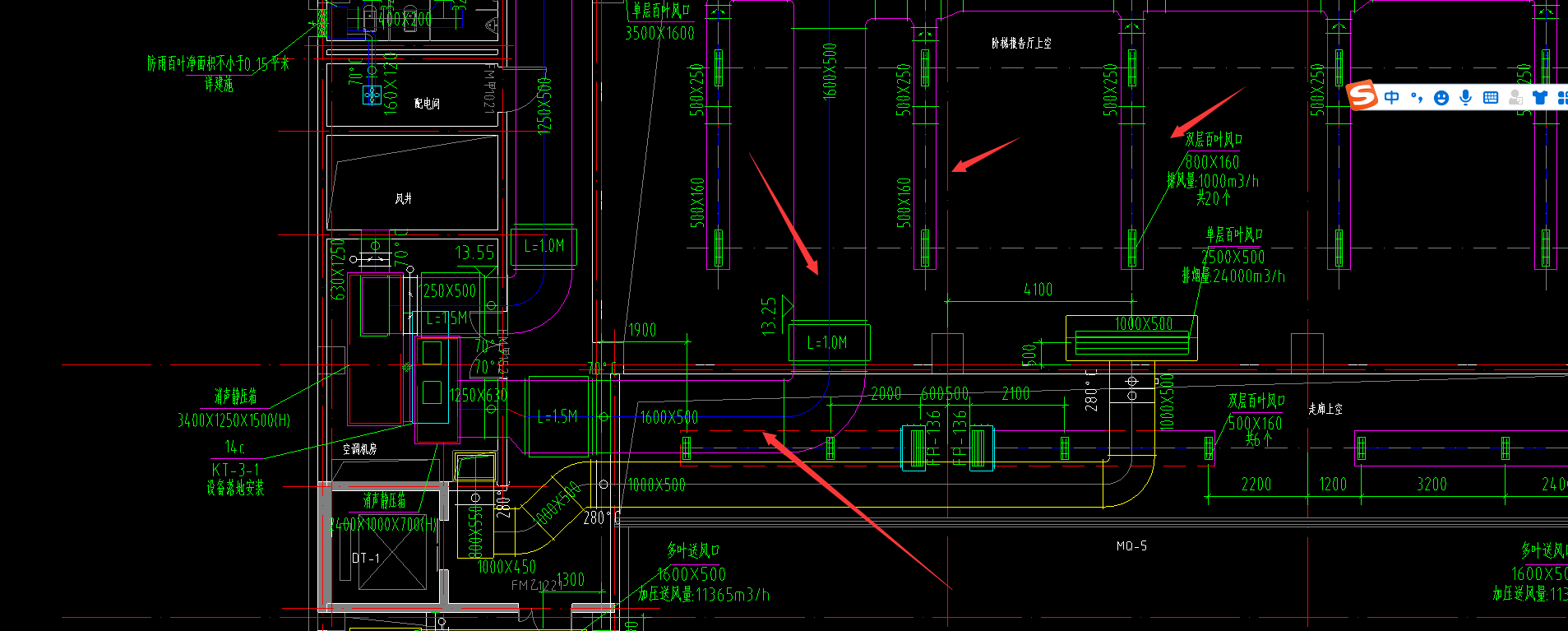Select the 2400X1000X700(H) plenum box size
This screenshot has height=631, width=1568.
coord(384,524)
